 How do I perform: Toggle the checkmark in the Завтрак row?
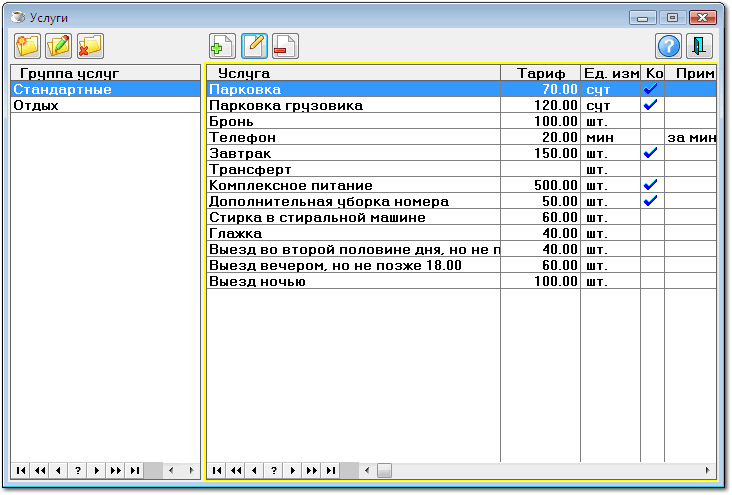click(x=651, y=153)
